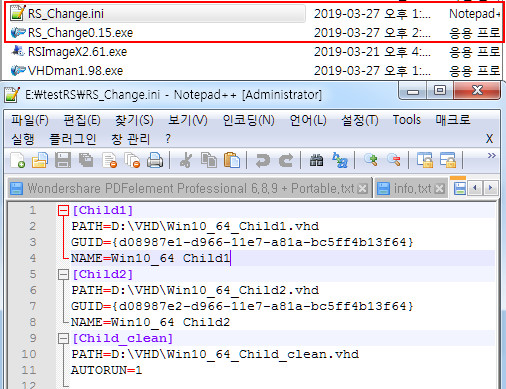Paste from clipboard with paste icon
The image size is (506, 389).
click(x=232, y=160)
